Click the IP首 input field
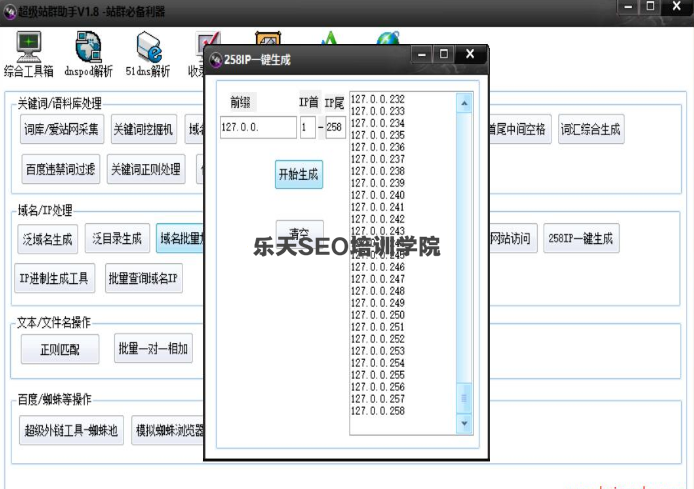The width and height of the screenshot is (694, 489). click(308, 127)
